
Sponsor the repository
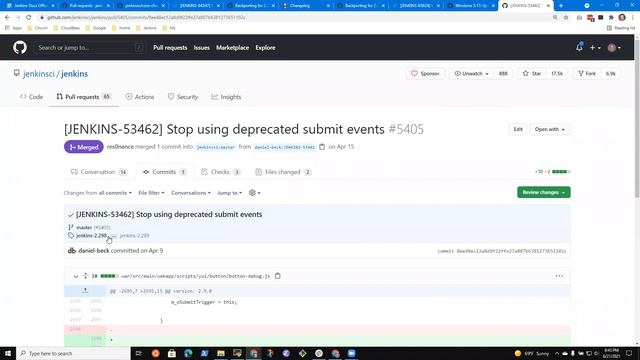(x=425, y=73)
